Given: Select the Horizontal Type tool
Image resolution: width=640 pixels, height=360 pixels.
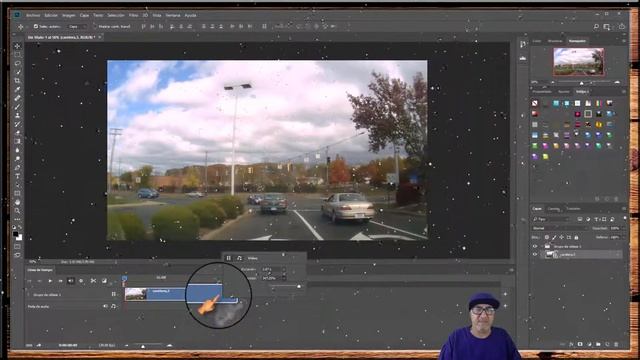Looking at the screenshot, I should click(x=17, y=176).
